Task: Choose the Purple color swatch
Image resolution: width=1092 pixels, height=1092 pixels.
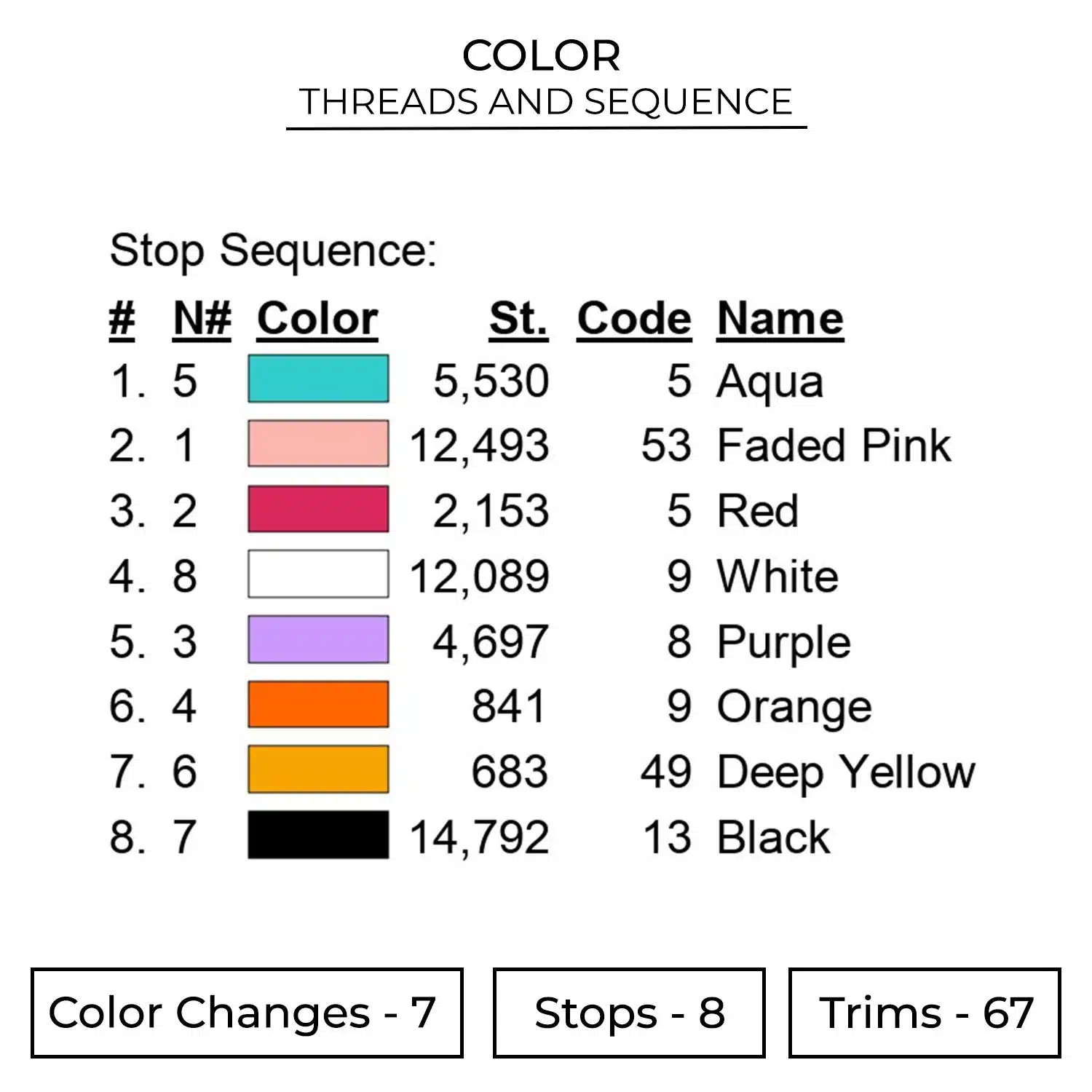Action: 318,639
